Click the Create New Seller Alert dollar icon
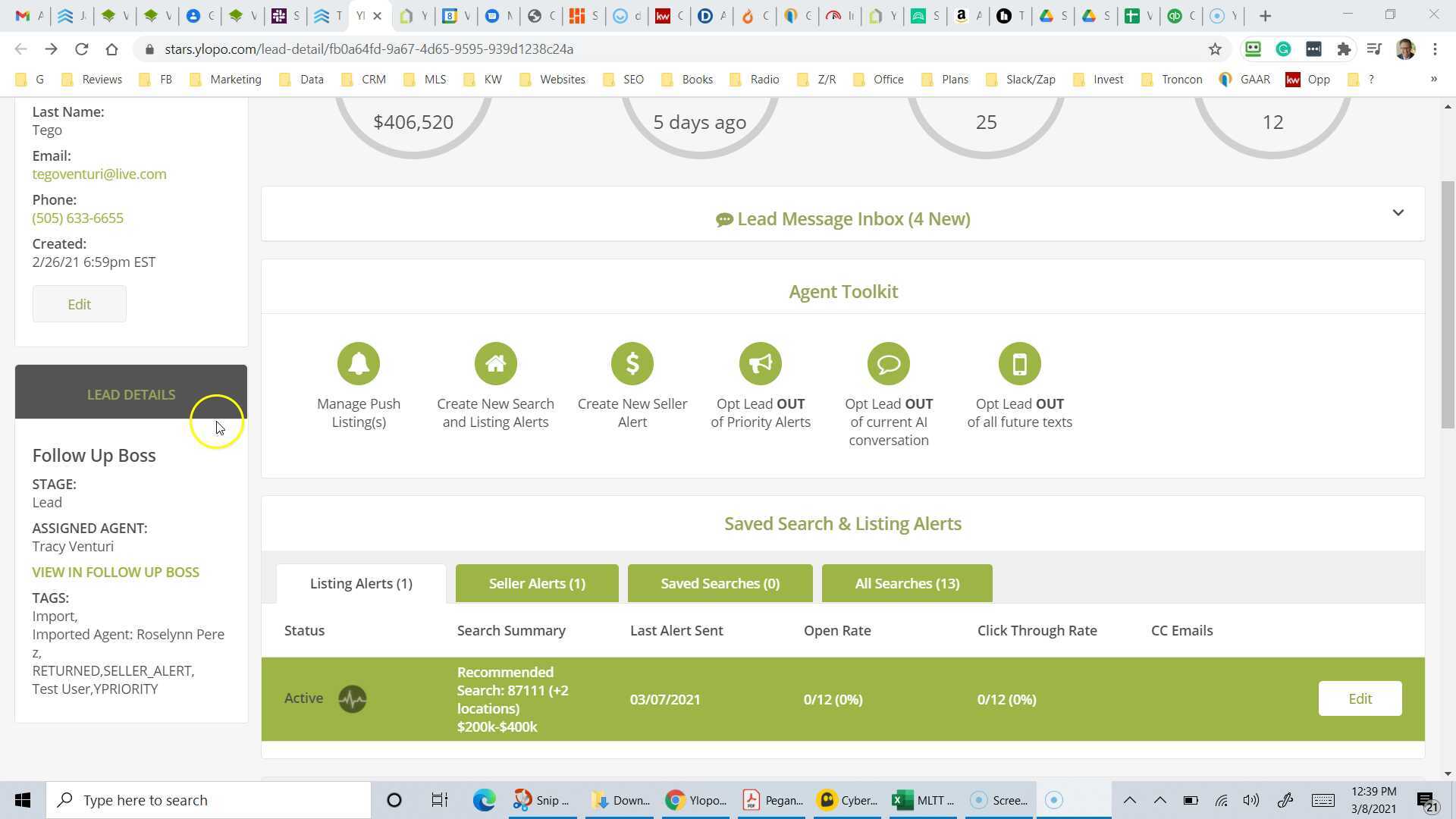Viewport: 1456px width, 819px height. [x=632, y=363]
